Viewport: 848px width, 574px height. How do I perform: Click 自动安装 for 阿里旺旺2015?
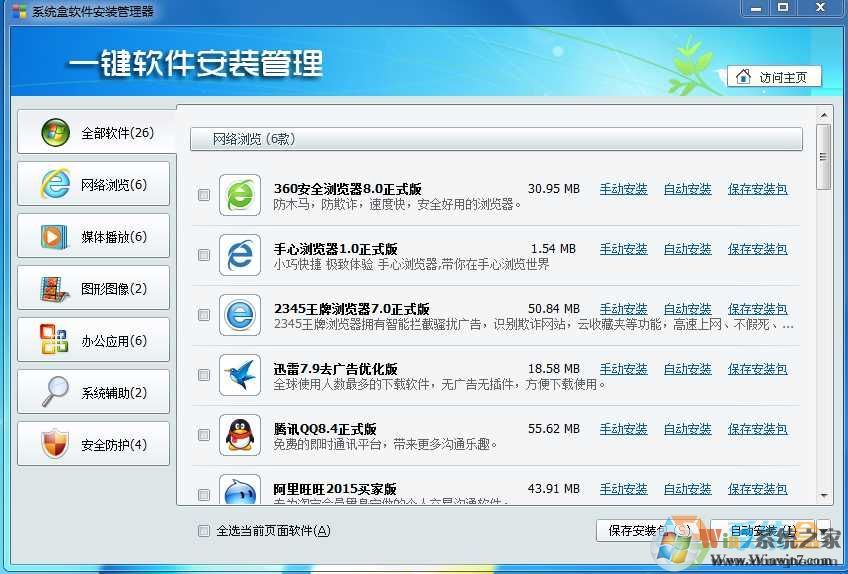click(x=687, y=489)
